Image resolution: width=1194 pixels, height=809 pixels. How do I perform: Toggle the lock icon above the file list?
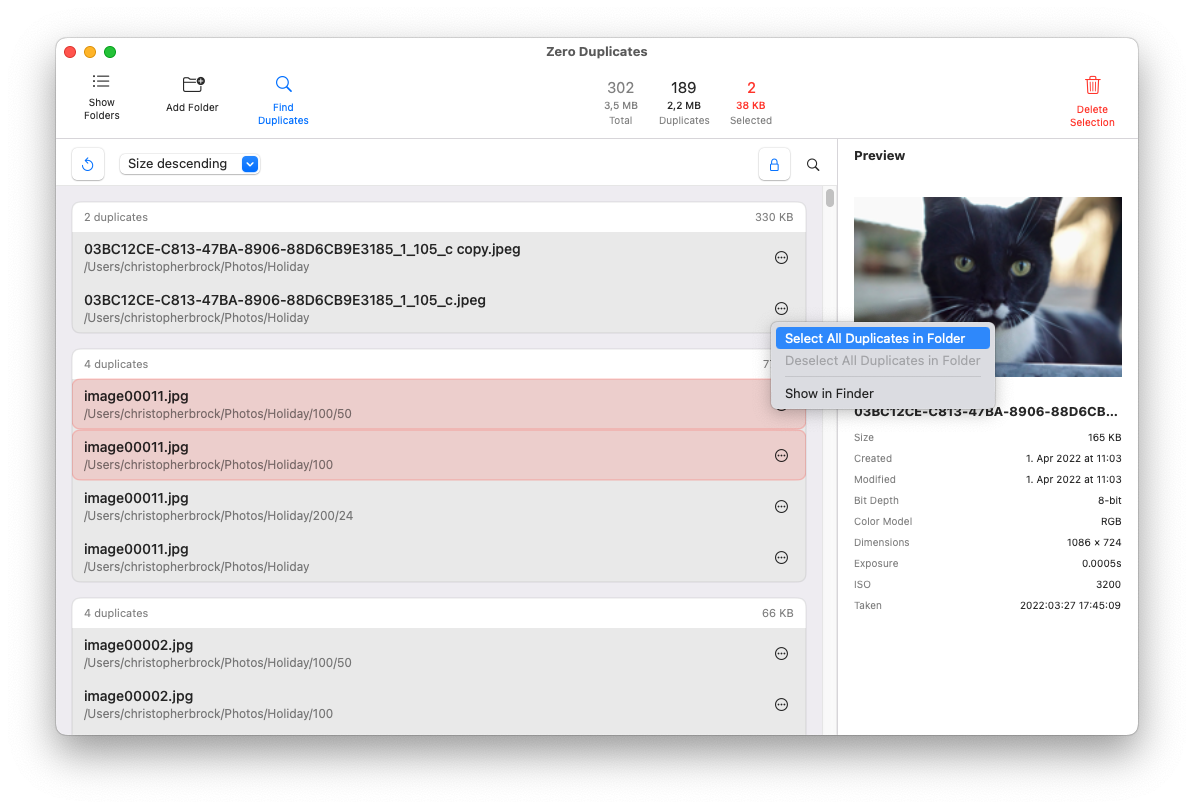point(774,164)
